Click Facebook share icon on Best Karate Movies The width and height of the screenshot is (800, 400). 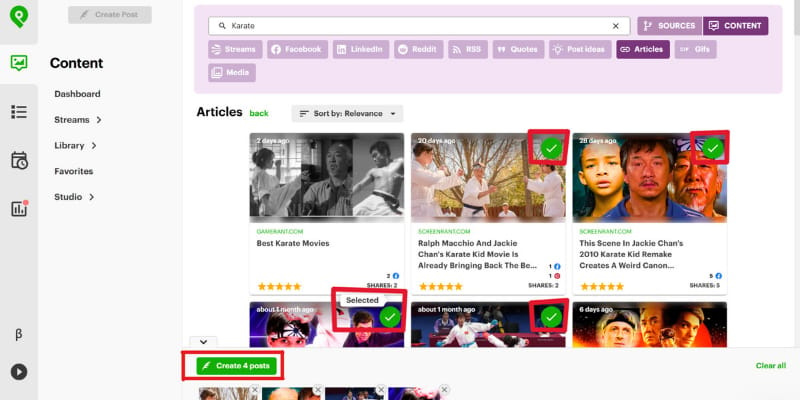pyautogui.click(x=395, y=276)
